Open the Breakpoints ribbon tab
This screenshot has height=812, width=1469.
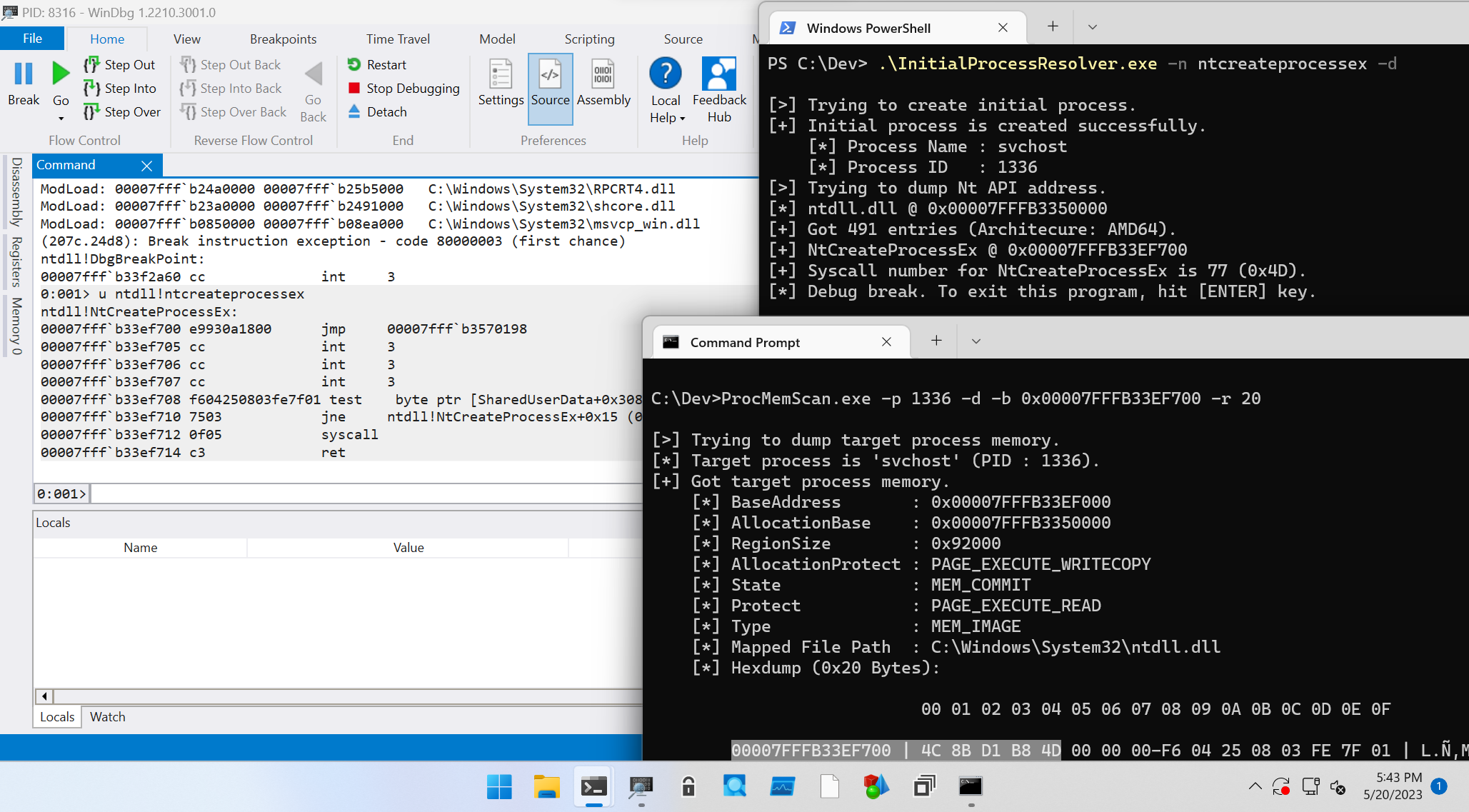(283, 39)
